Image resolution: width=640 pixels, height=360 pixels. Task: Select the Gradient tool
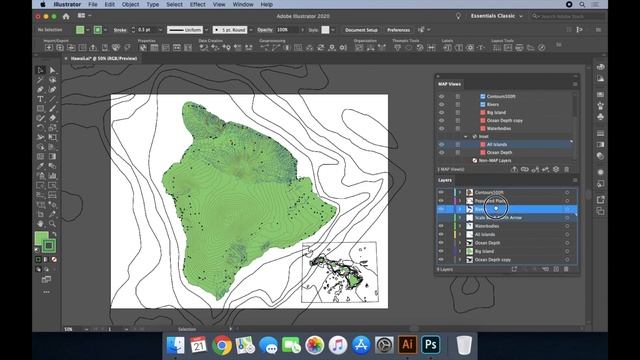52,156
